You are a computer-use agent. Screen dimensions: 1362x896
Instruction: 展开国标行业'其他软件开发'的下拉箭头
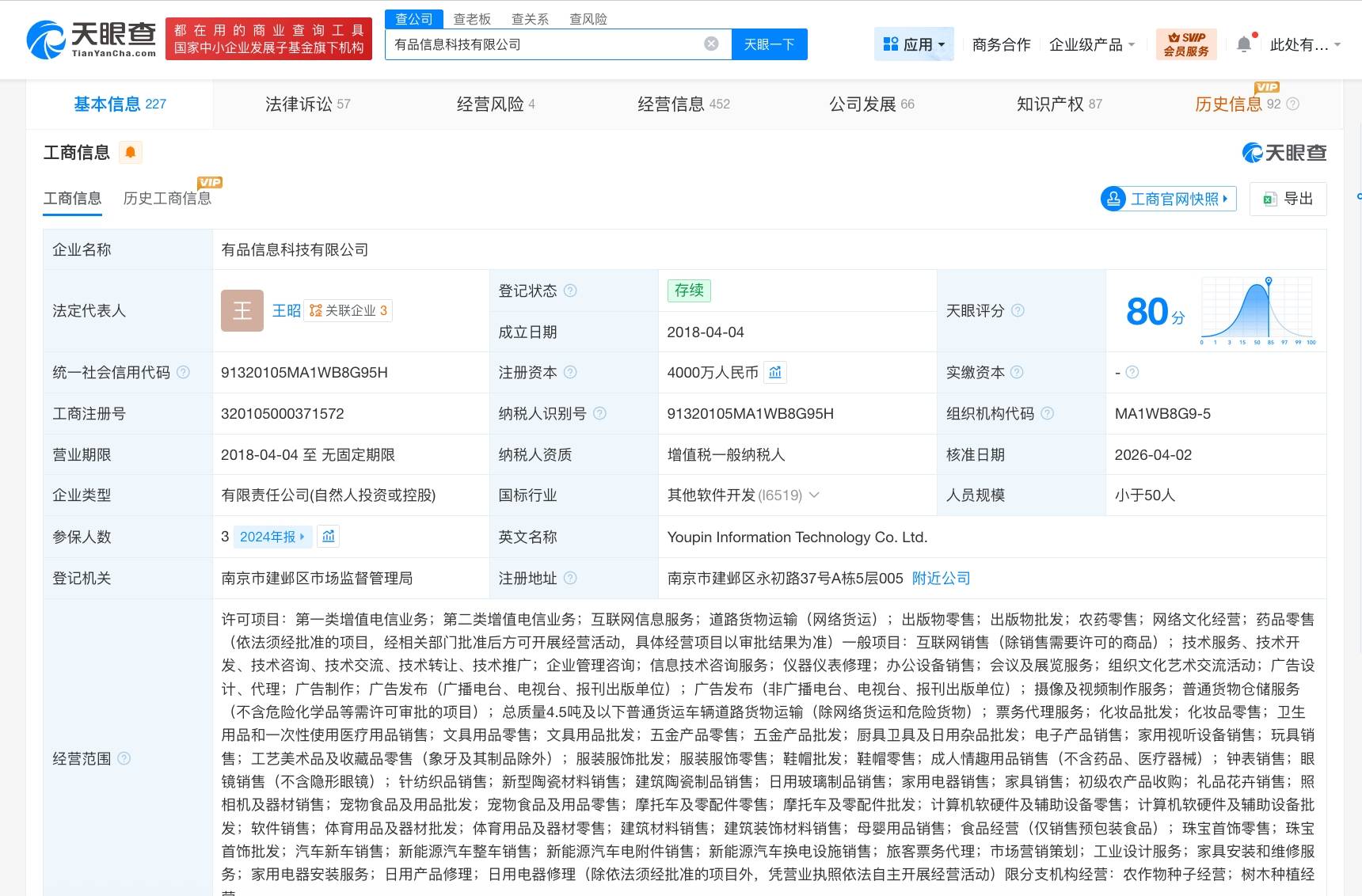click(816, 495)
